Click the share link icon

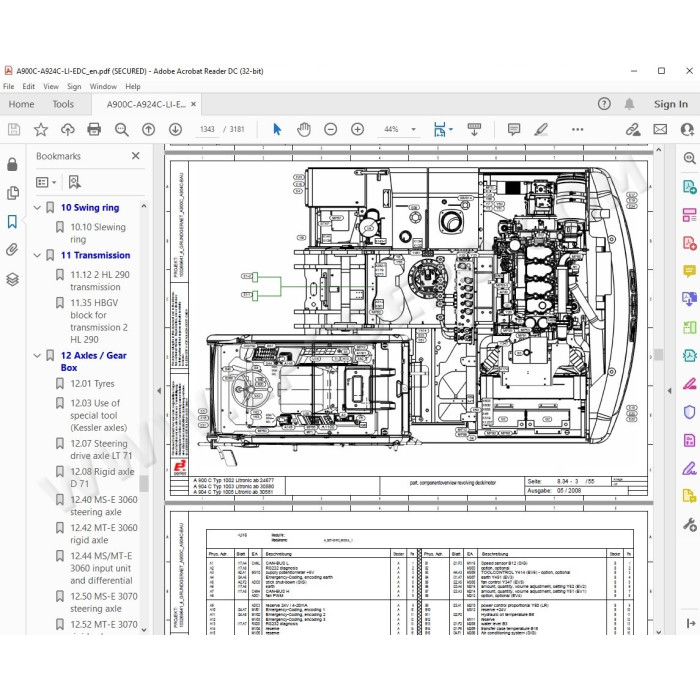point(633,129)
